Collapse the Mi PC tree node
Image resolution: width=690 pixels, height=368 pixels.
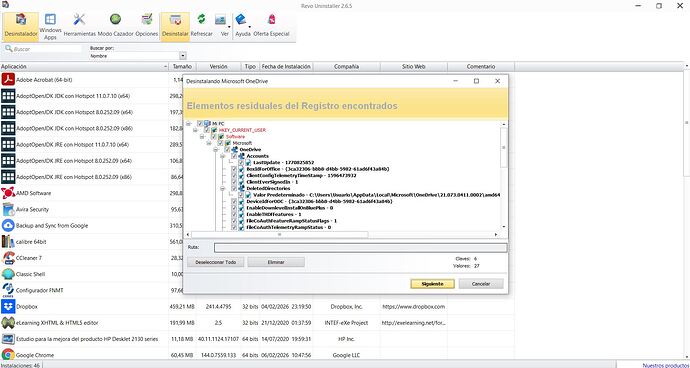189,124
